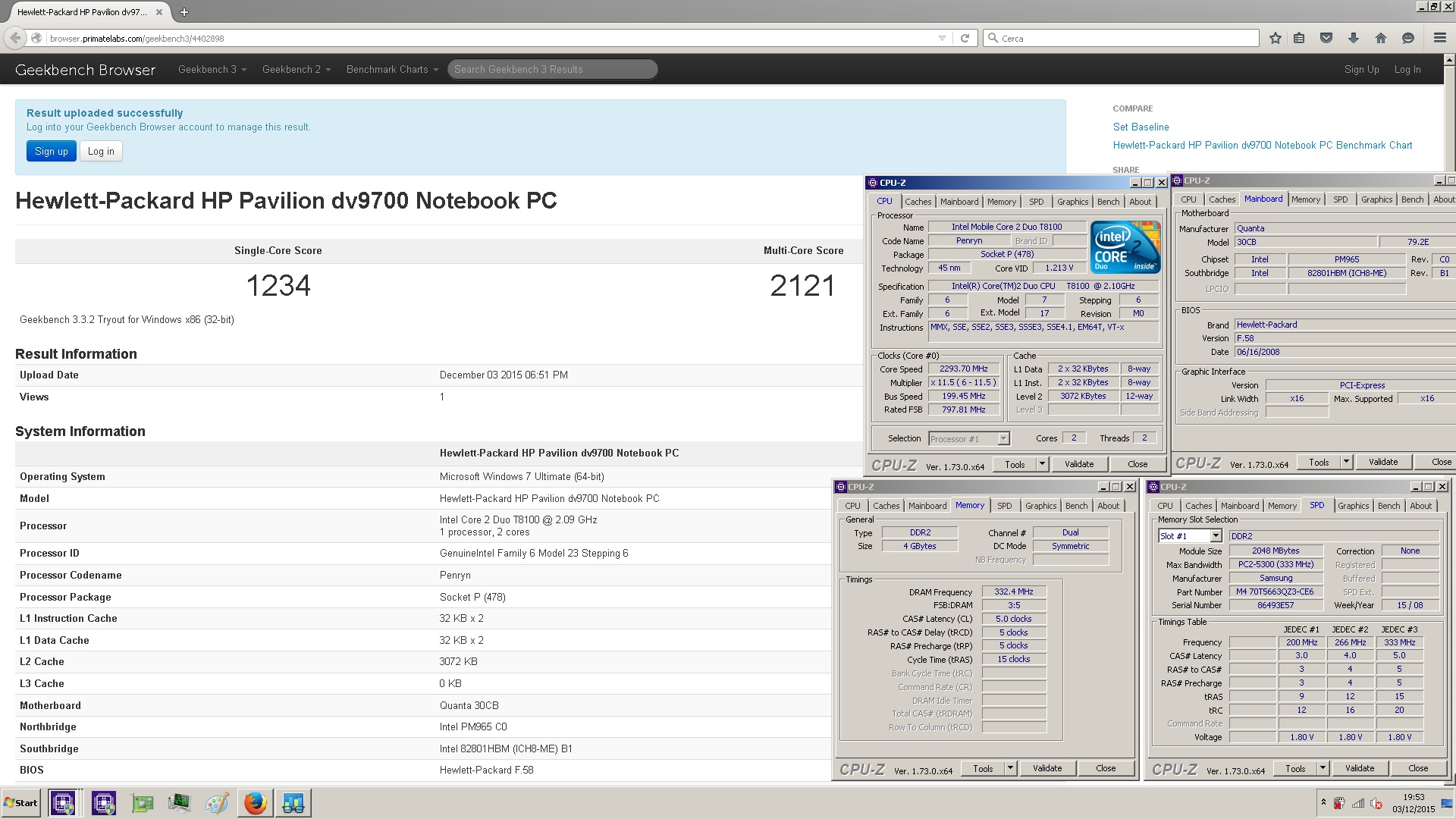The width and height of the screenshot is (1456, 819).
Task: Select the second CPU-Z taskbar icon
Action: point(104,802)
